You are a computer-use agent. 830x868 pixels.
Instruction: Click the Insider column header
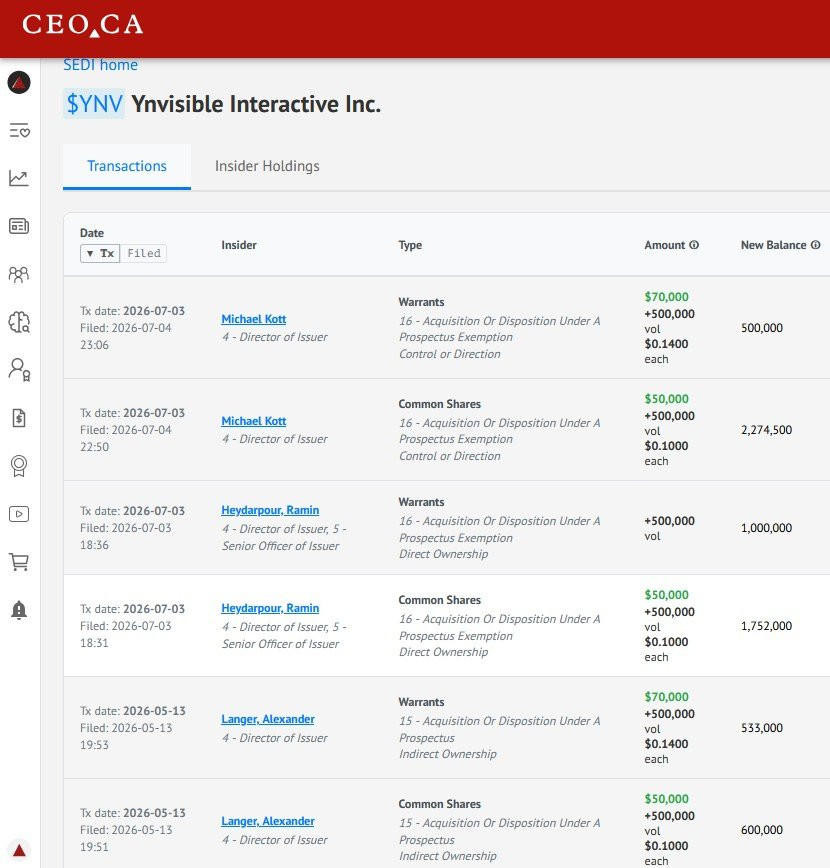click(239, 245)
